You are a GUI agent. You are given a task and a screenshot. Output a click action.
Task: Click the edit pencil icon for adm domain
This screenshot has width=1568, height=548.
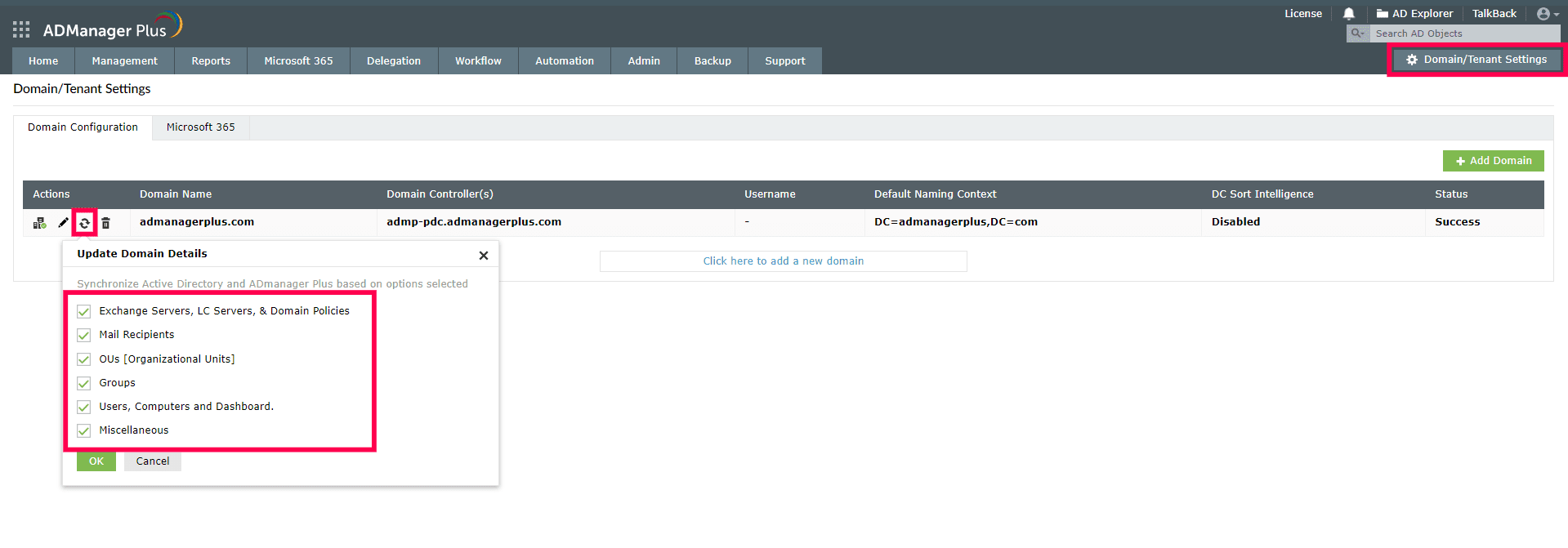[x=63, y=223]
